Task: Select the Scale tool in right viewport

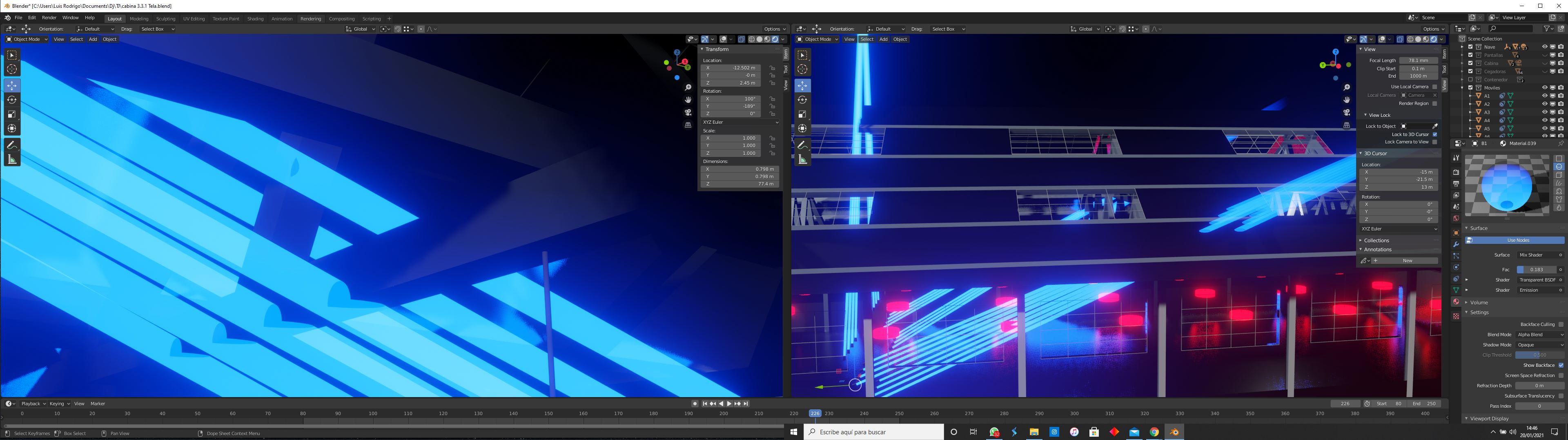Action: [x=802, y=114]
